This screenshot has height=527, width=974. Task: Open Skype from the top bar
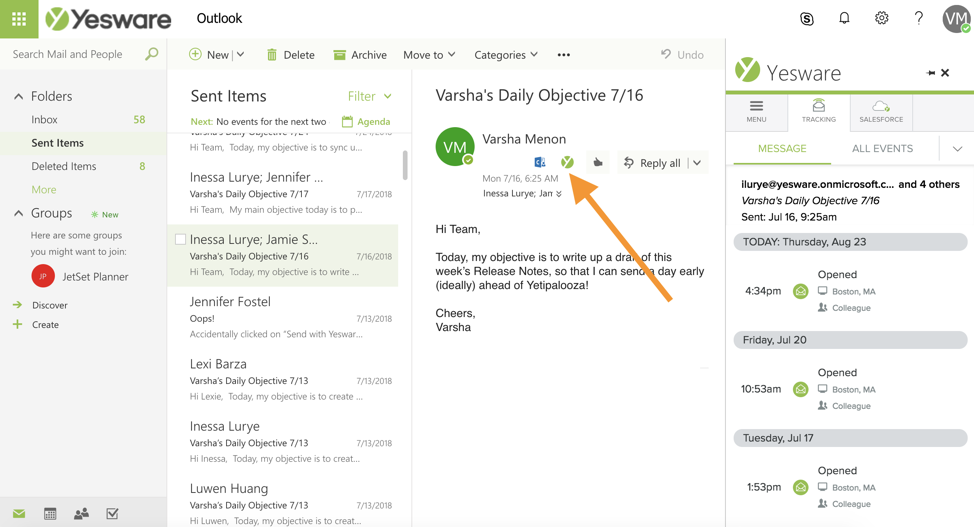[807, 19]
